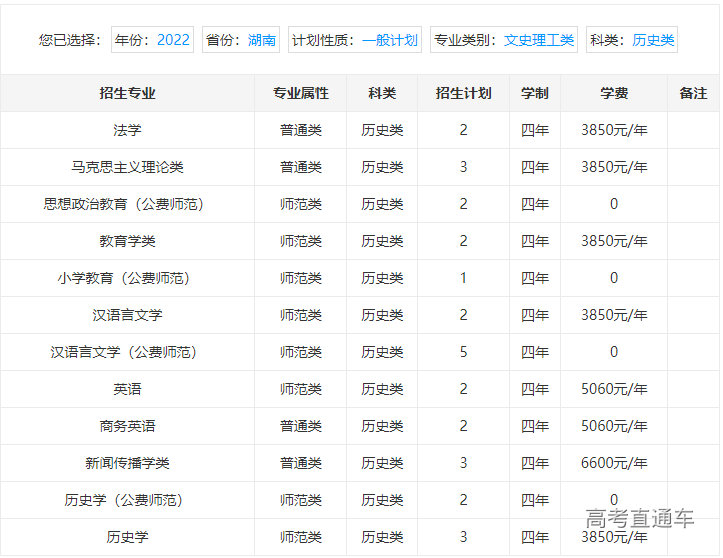This screenshot has width=723, height=558.
Task: Click the 高考直通车 watermark logo
Action: tap(640, 518)
